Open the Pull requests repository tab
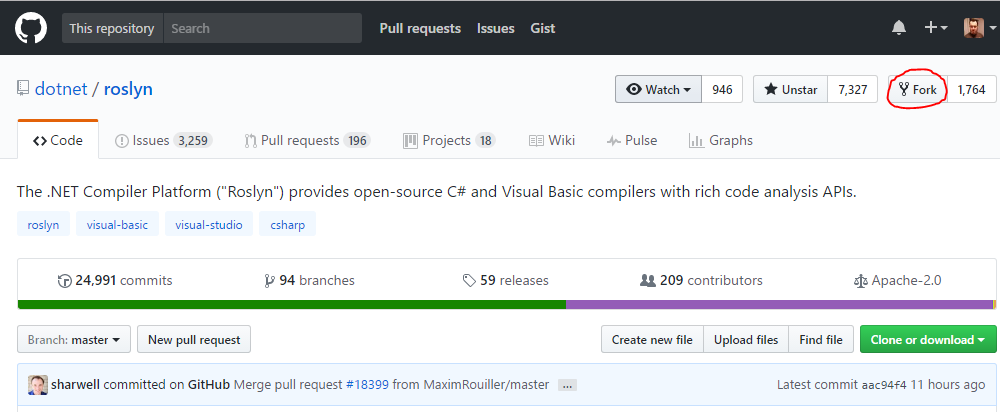This screenshot has width=1000, height=412. (x=307, y=140)
